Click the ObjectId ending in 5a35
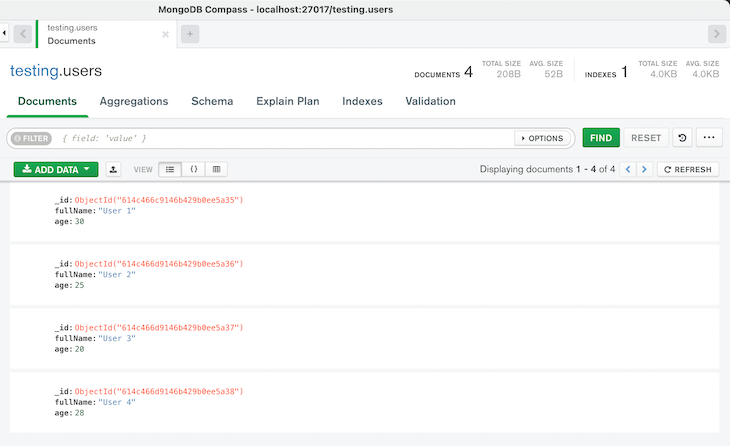The width and height of the screenshot is (730, 446). point(159,200)
